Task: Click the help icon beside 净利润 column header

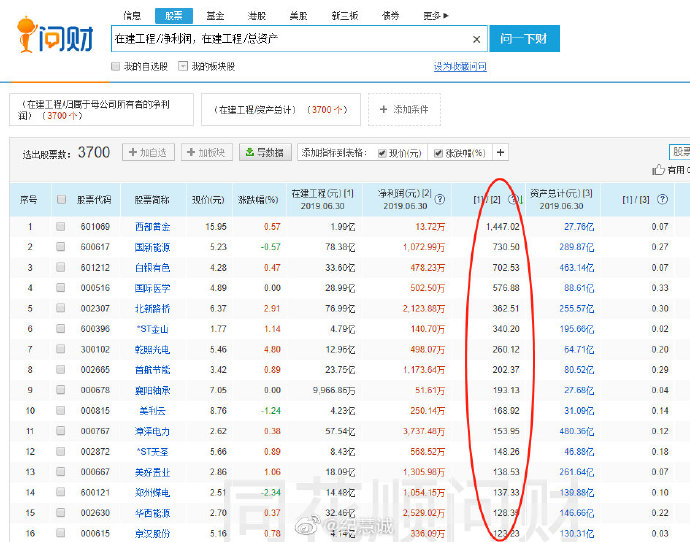Action: coord(440,199)
